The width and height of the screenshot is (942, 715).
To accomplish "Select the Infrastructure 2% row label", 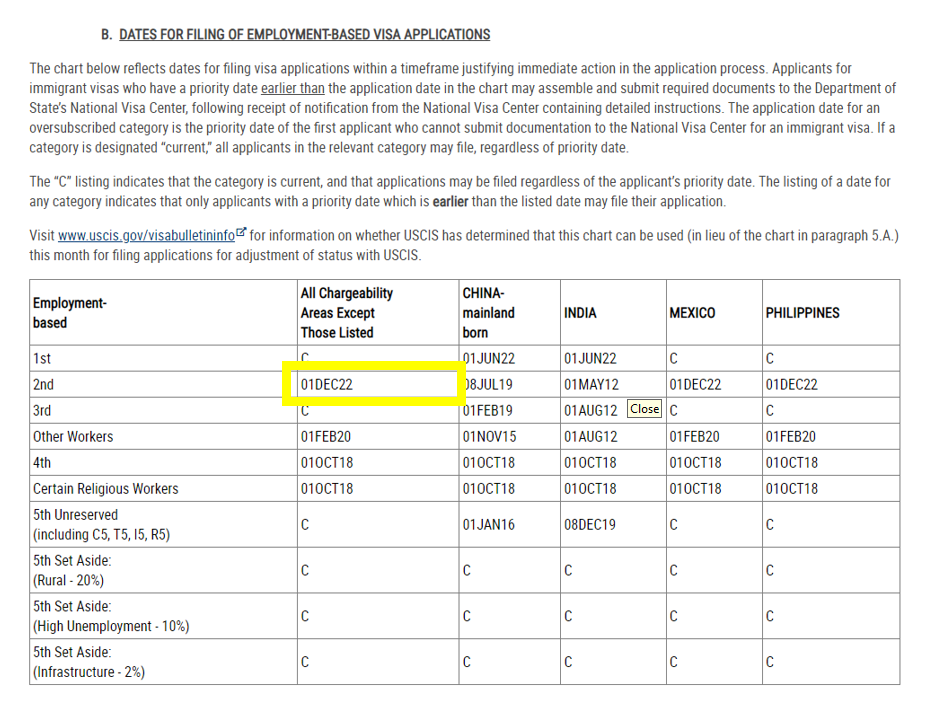I will click(x=89, y=662).
